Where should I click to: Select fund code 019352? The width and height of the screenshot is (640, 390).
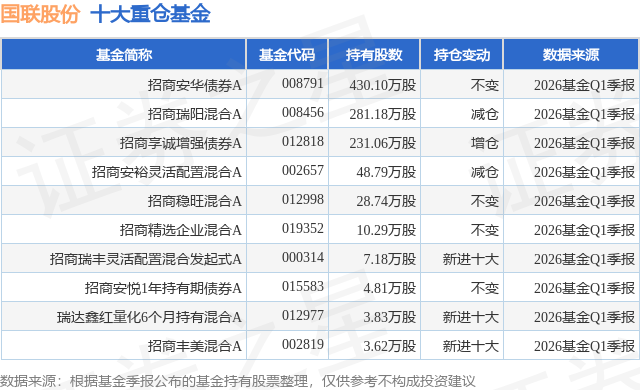coord(303,228)
